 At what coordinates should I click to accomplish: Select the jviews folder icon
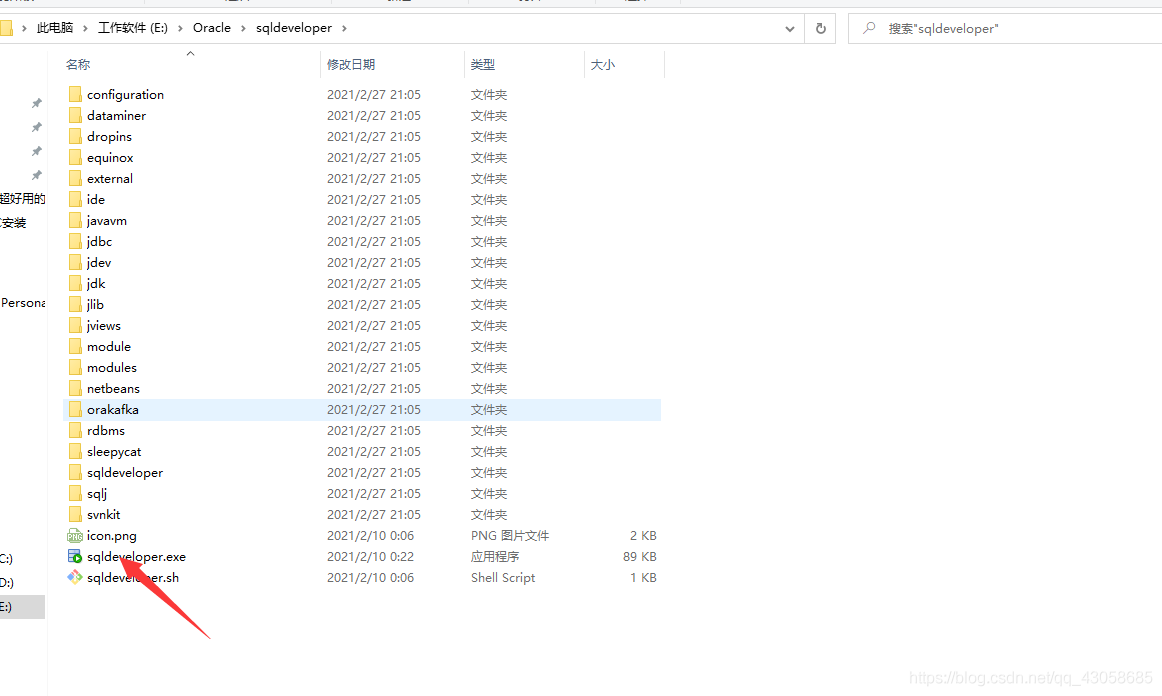pyautogui.click(x=75, y=325)
